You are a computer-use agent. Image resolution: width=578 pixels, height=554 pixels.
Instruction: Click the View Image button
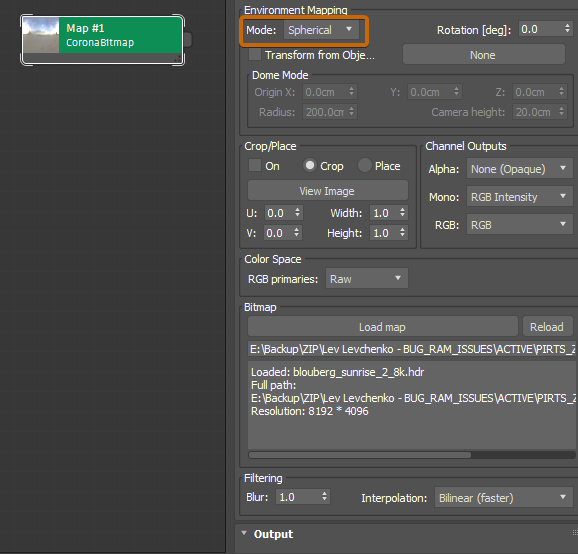point(328,191)
